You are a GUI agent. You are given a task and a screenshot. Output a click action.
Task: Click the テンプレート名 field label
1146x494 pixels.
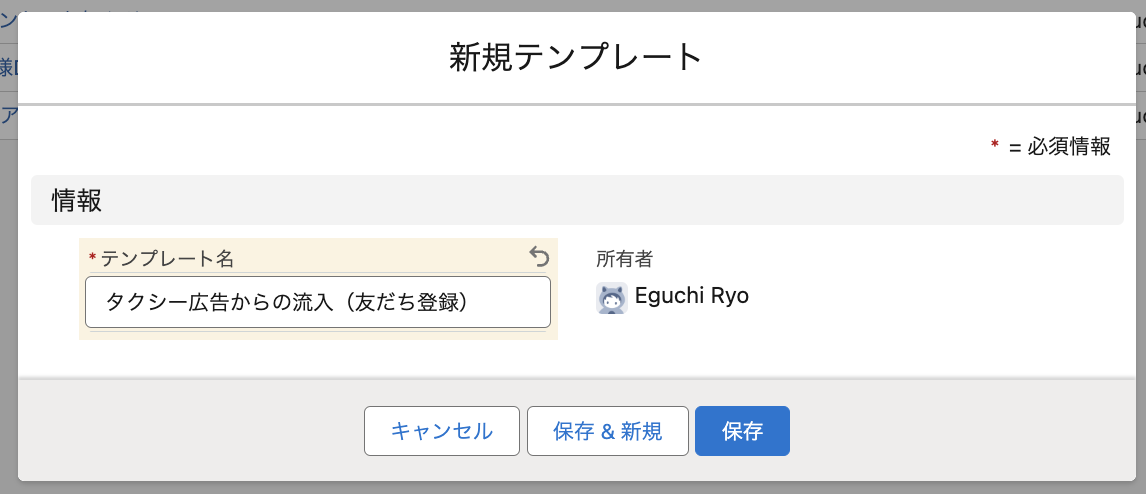(x=167, y=259)
